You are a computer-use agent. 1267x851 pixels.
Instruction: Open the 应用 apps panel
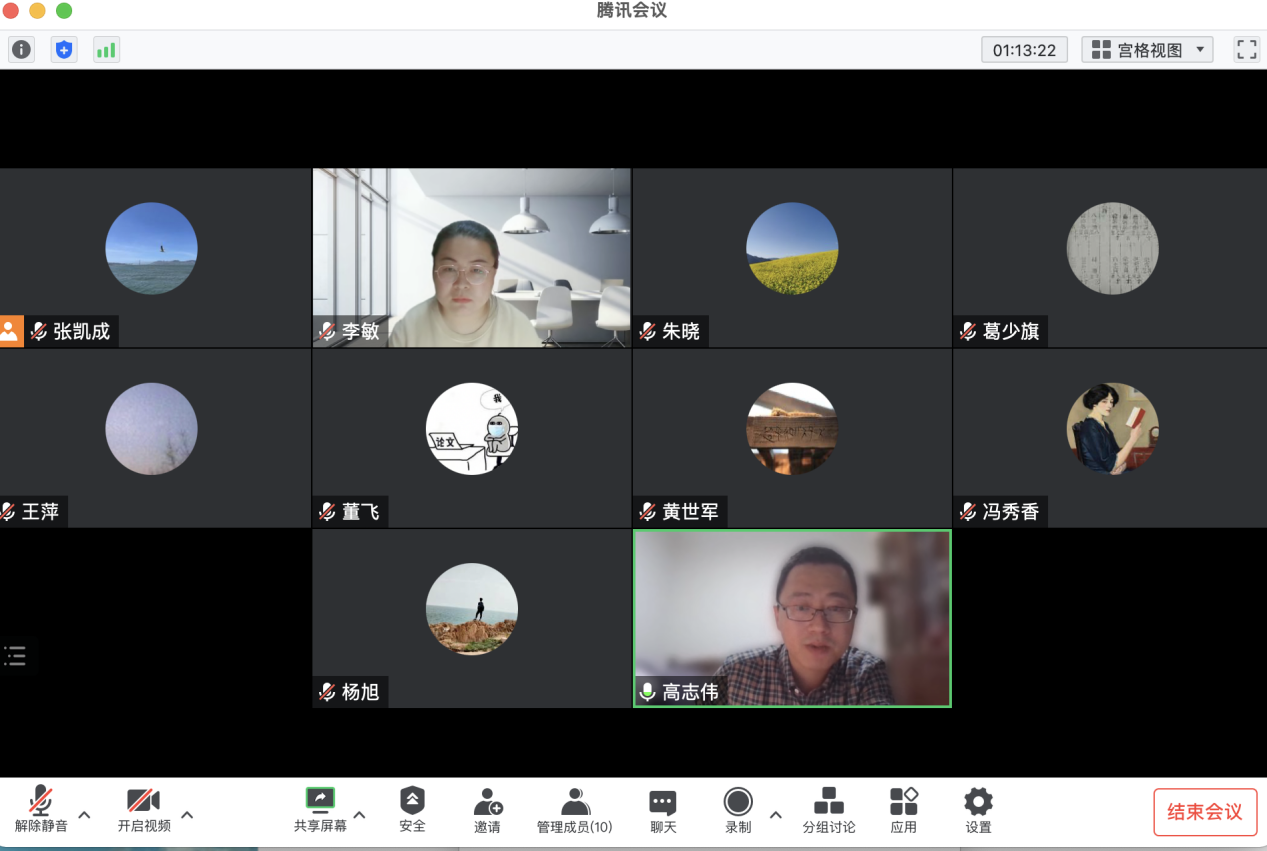pyautogui.click(x=904, y=809)
